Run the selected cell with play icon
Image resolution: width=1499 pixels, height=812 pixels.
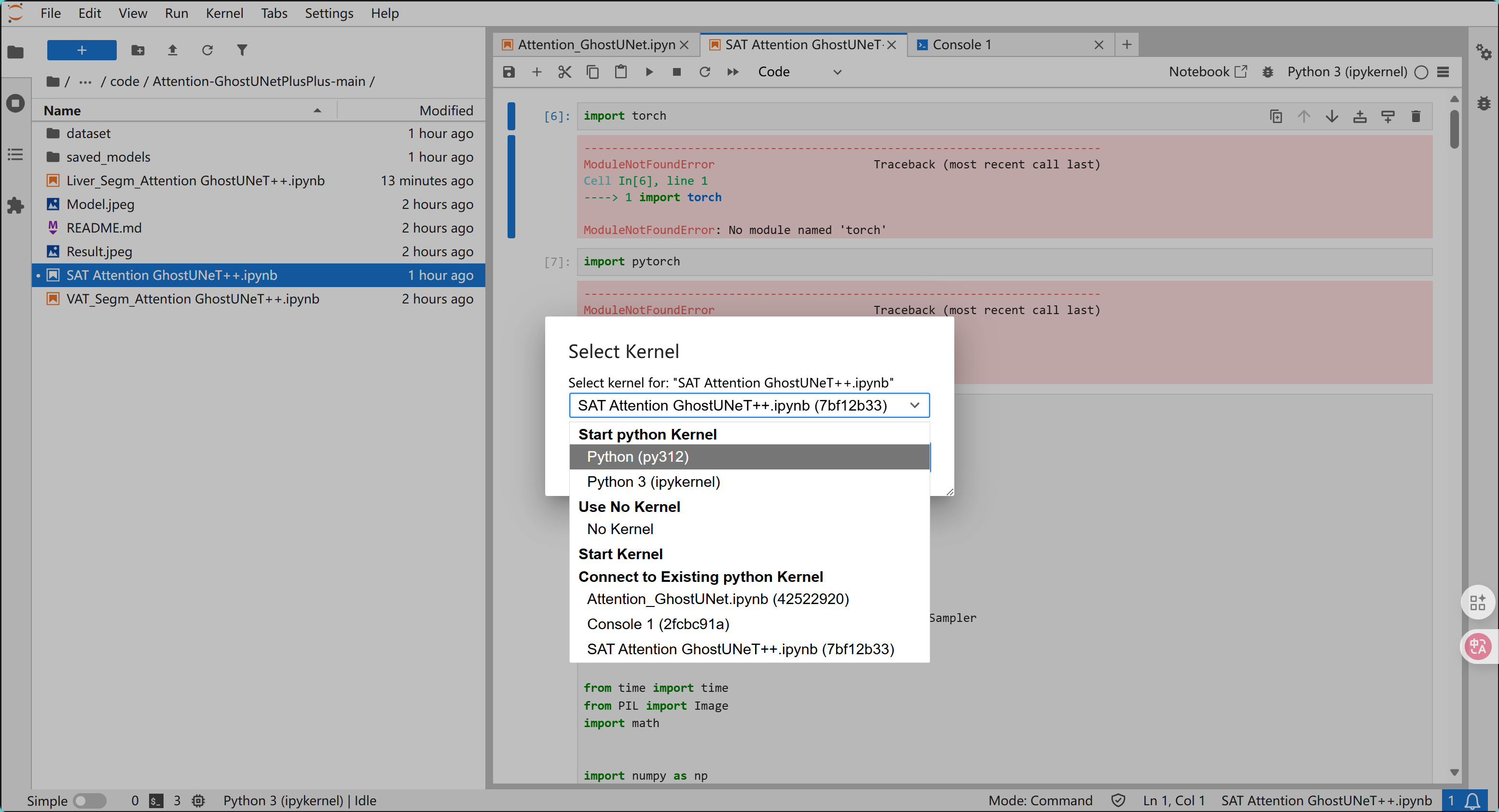(x=649, y=71)
